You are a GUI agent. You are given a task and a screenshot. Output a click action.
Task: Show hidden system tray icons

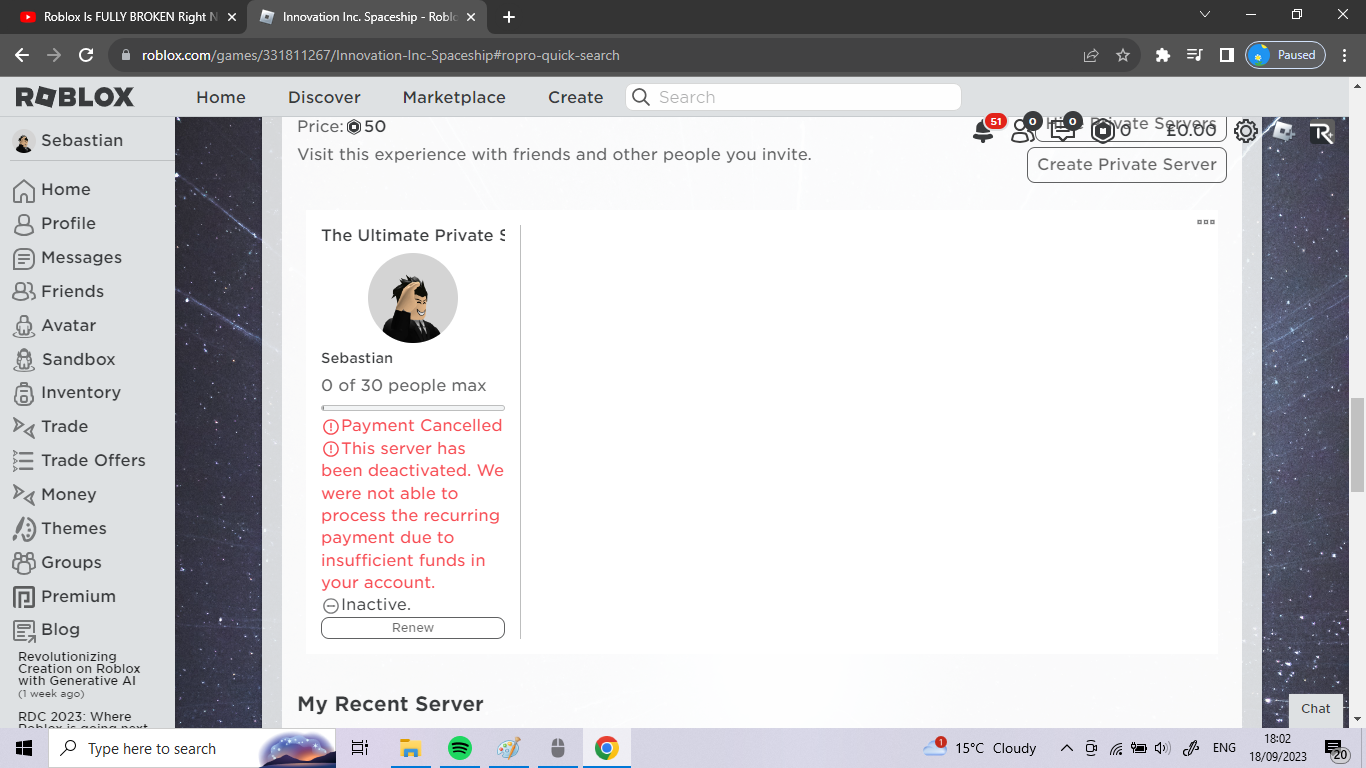point(1067,748)
